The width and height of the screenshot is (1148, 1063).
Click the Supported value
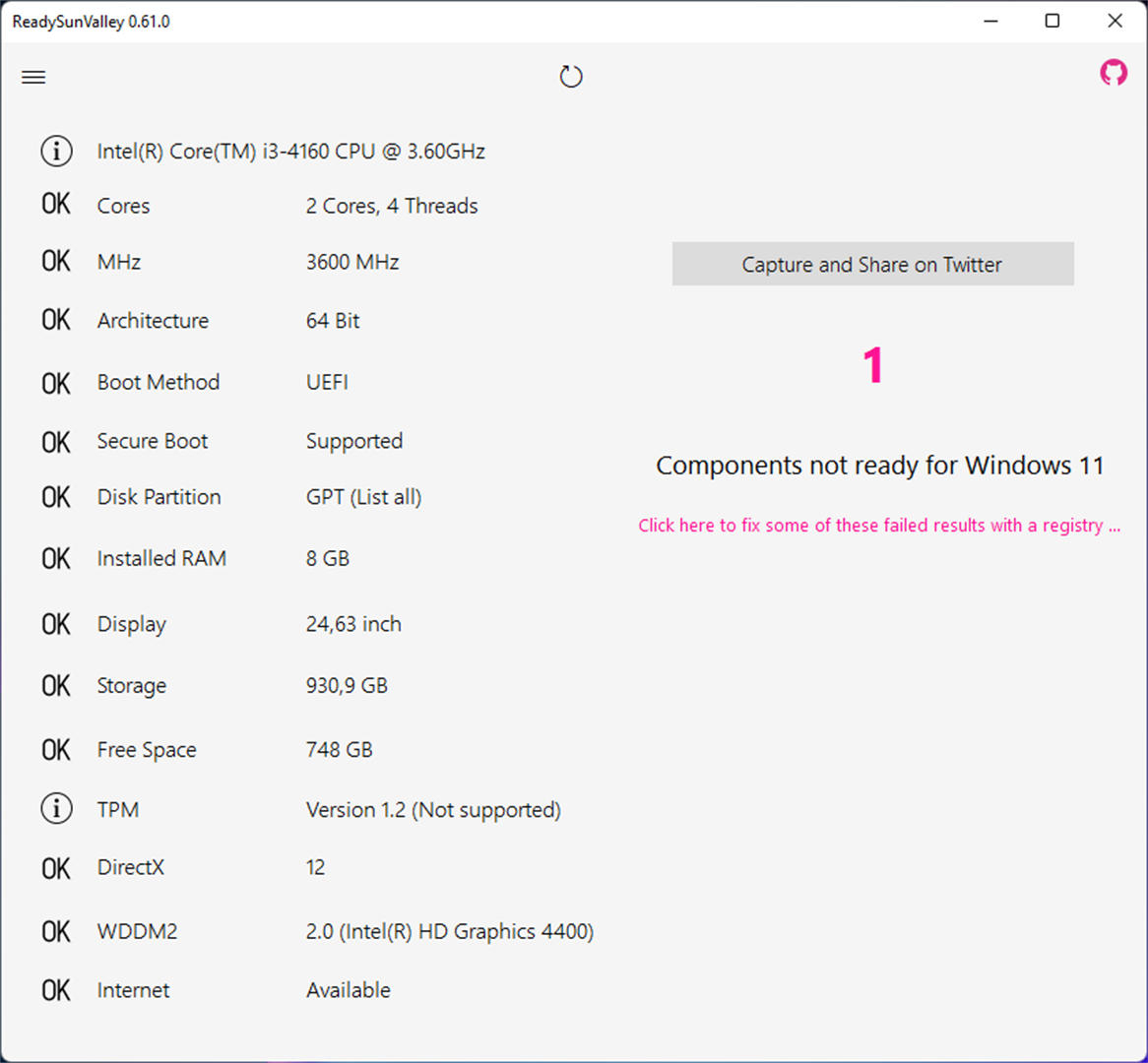pos(354,442)
